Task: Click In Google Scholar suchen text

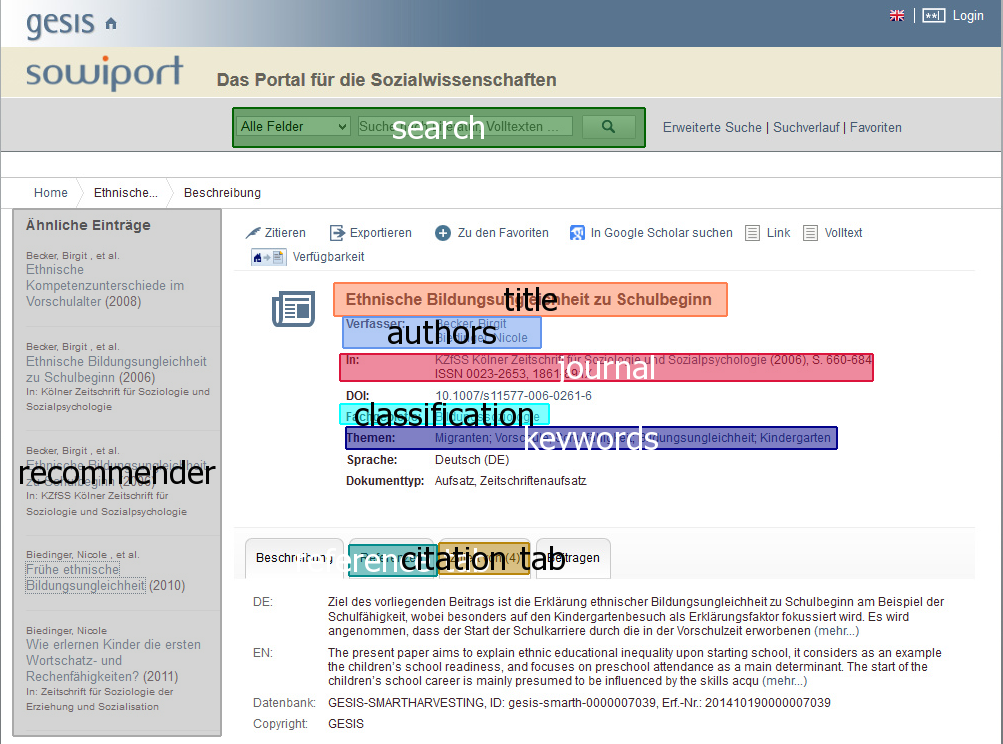Action: [661, 233]
